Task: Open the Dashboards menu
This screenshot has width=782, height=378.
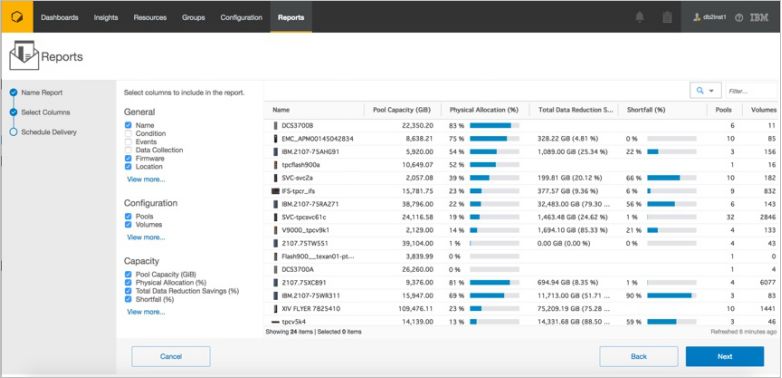Action: coord(59,17)
